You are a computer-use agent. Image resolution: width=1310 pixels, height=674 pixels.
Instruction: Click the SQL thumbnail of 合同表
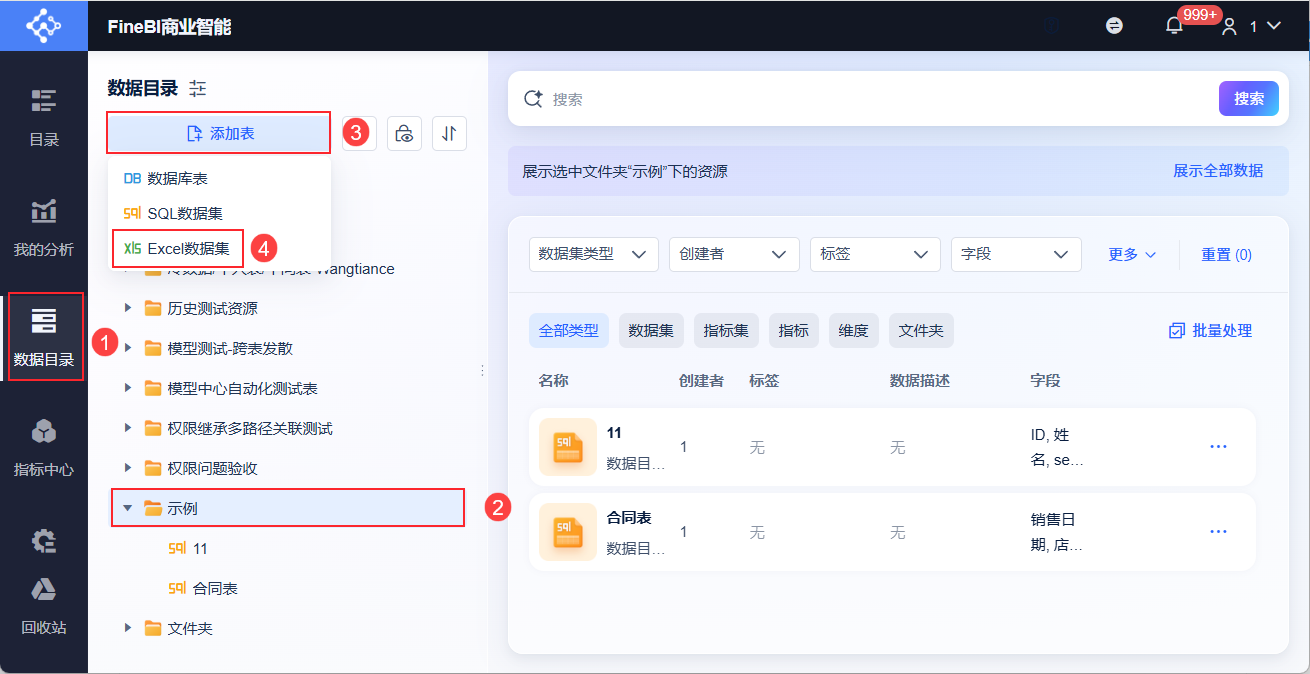coord(568,532)
